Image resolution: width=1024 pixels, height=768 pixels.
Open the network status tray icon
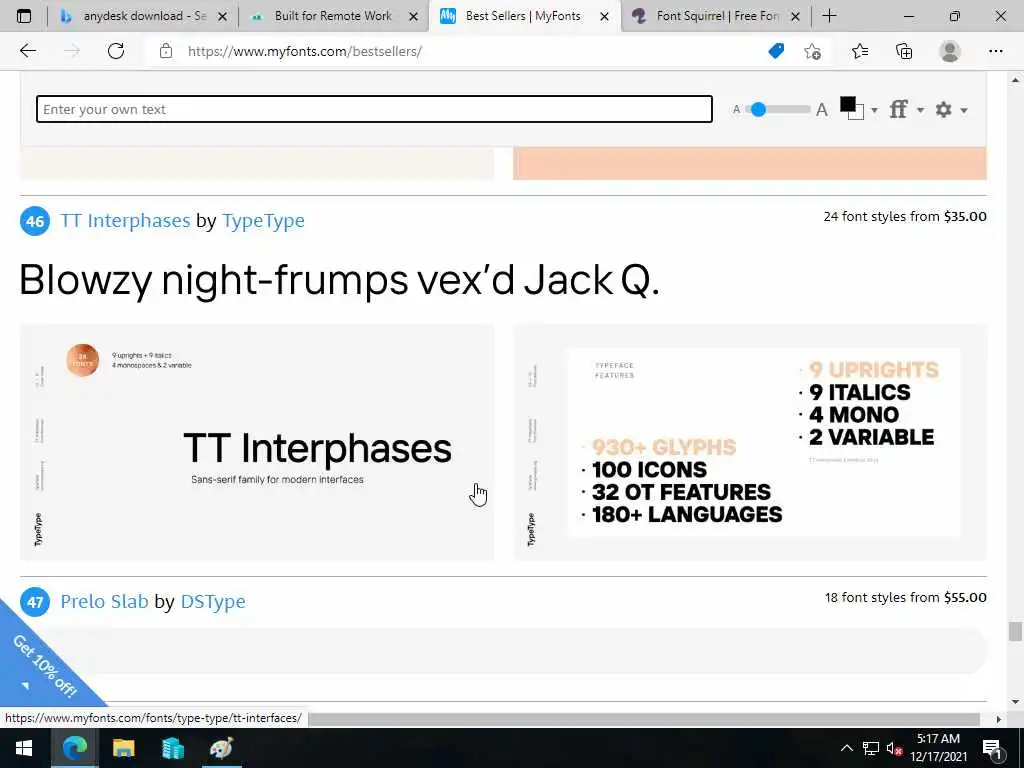871,748
